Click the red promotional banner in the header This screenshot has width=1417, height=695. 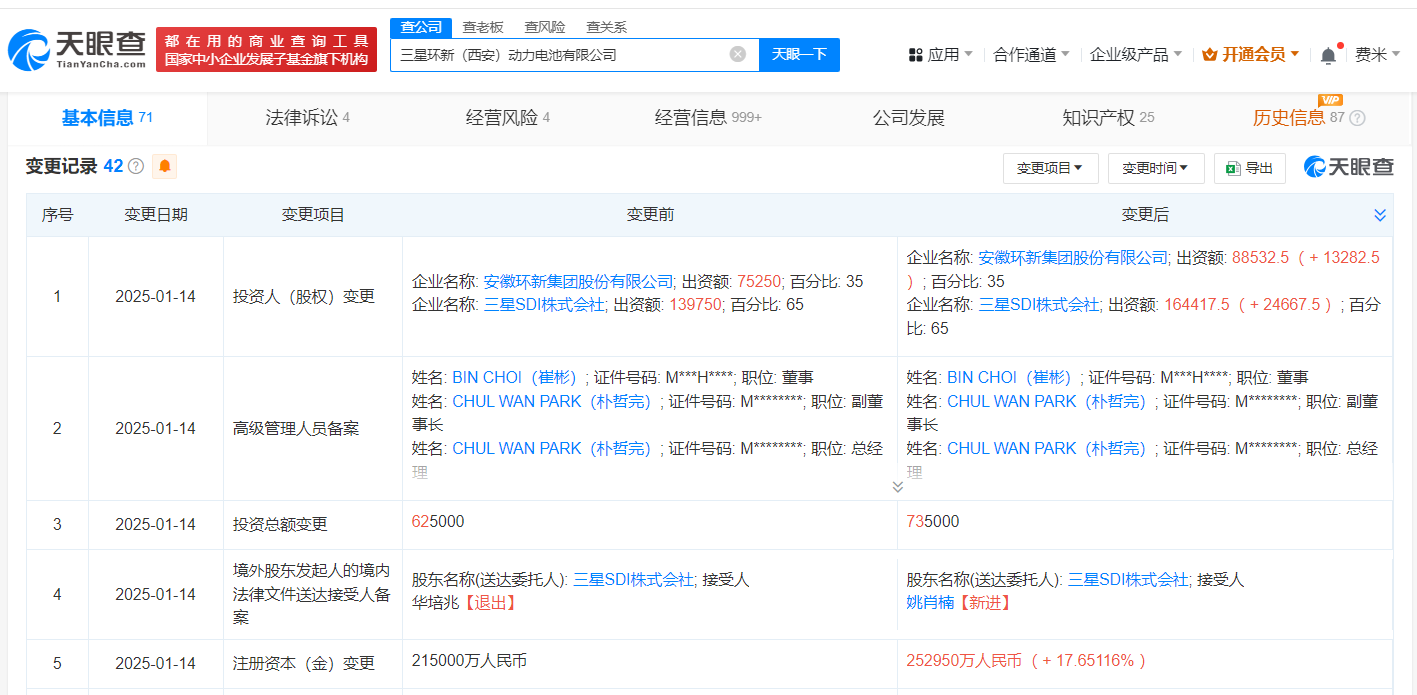(266, 49)
